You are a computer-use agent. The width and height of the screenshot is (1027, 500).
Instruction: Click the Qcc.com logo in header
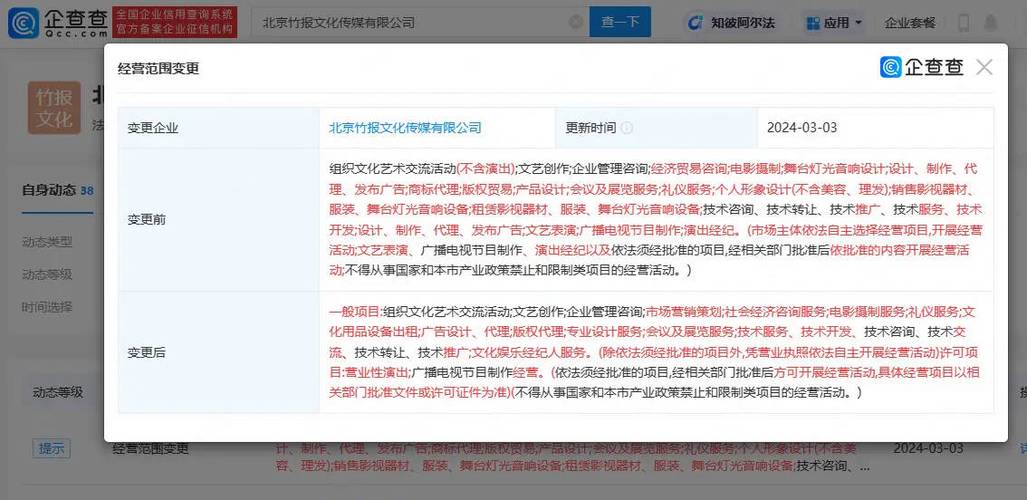[58, 22]
